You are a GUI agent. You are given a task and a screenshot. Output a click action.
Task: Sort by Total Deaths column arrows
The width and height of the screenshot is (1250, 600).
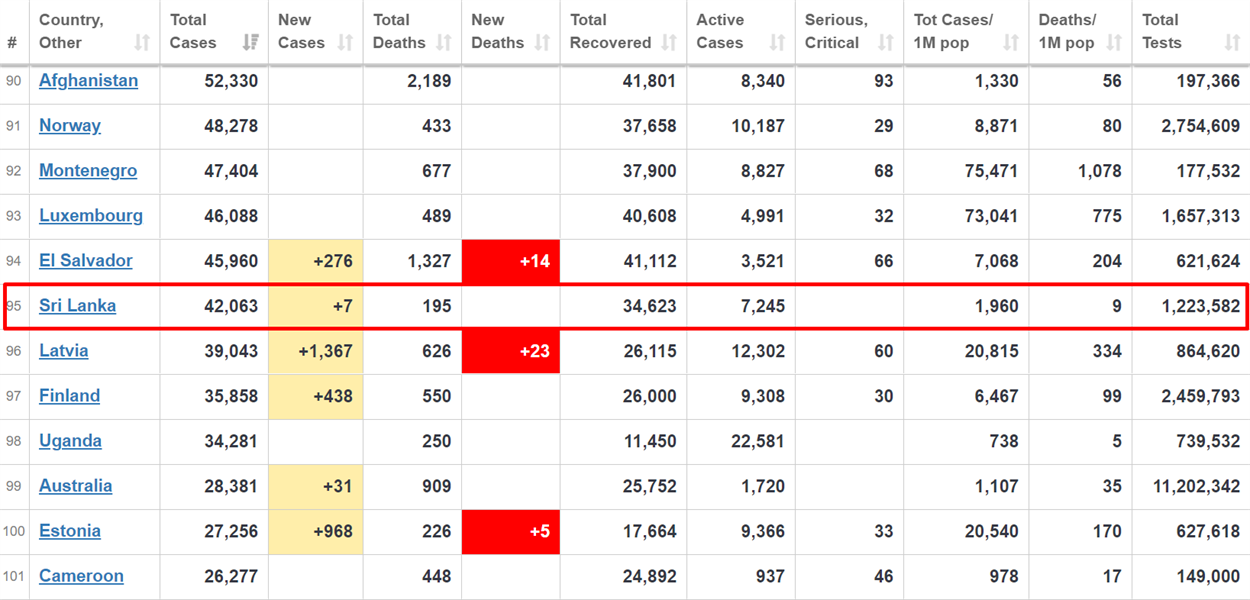point(444,43)
